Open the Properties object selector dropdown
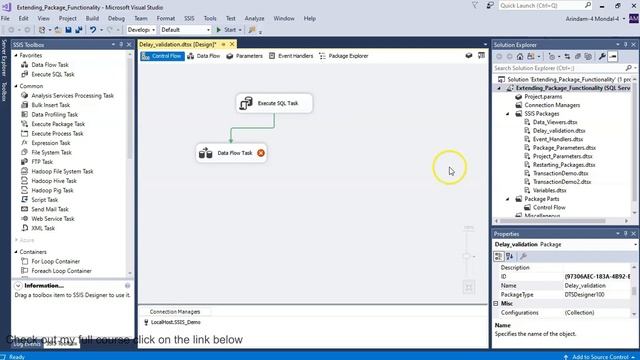Image resolution: width=640 pixels, height=360 pixels. click(636, 244)
